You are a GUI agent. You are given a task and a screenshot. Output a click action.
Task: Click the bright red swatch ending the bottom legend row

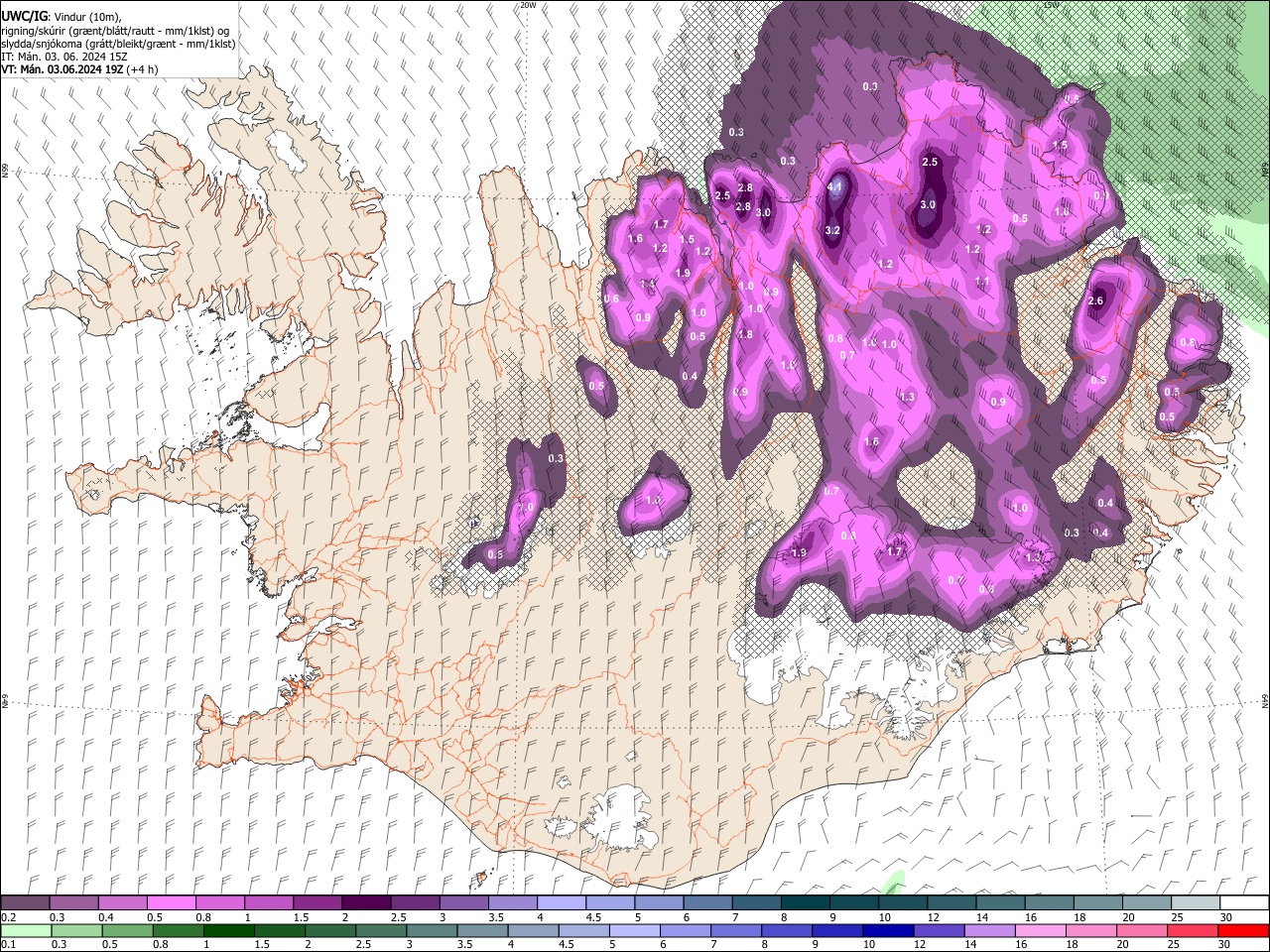pyautogui.click(x=1243, y=931)
